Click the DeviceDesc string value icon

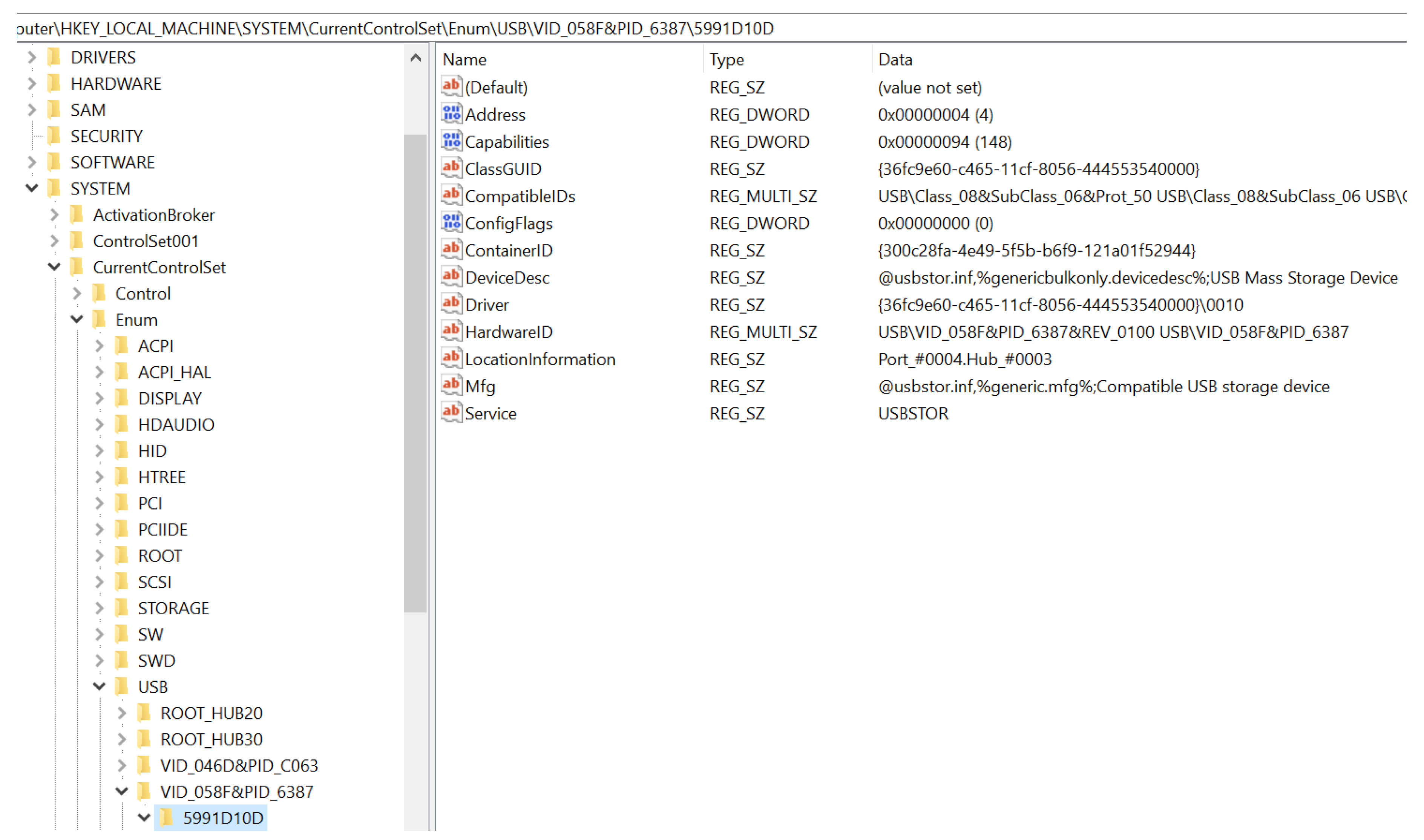[451, 277]
